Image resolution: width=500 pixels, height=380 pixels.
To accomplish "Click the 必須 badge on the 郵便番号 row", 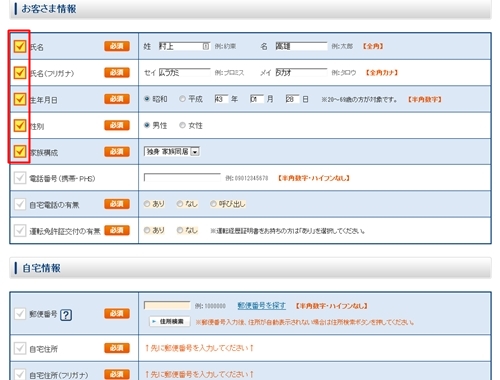I will click(117, 313).
